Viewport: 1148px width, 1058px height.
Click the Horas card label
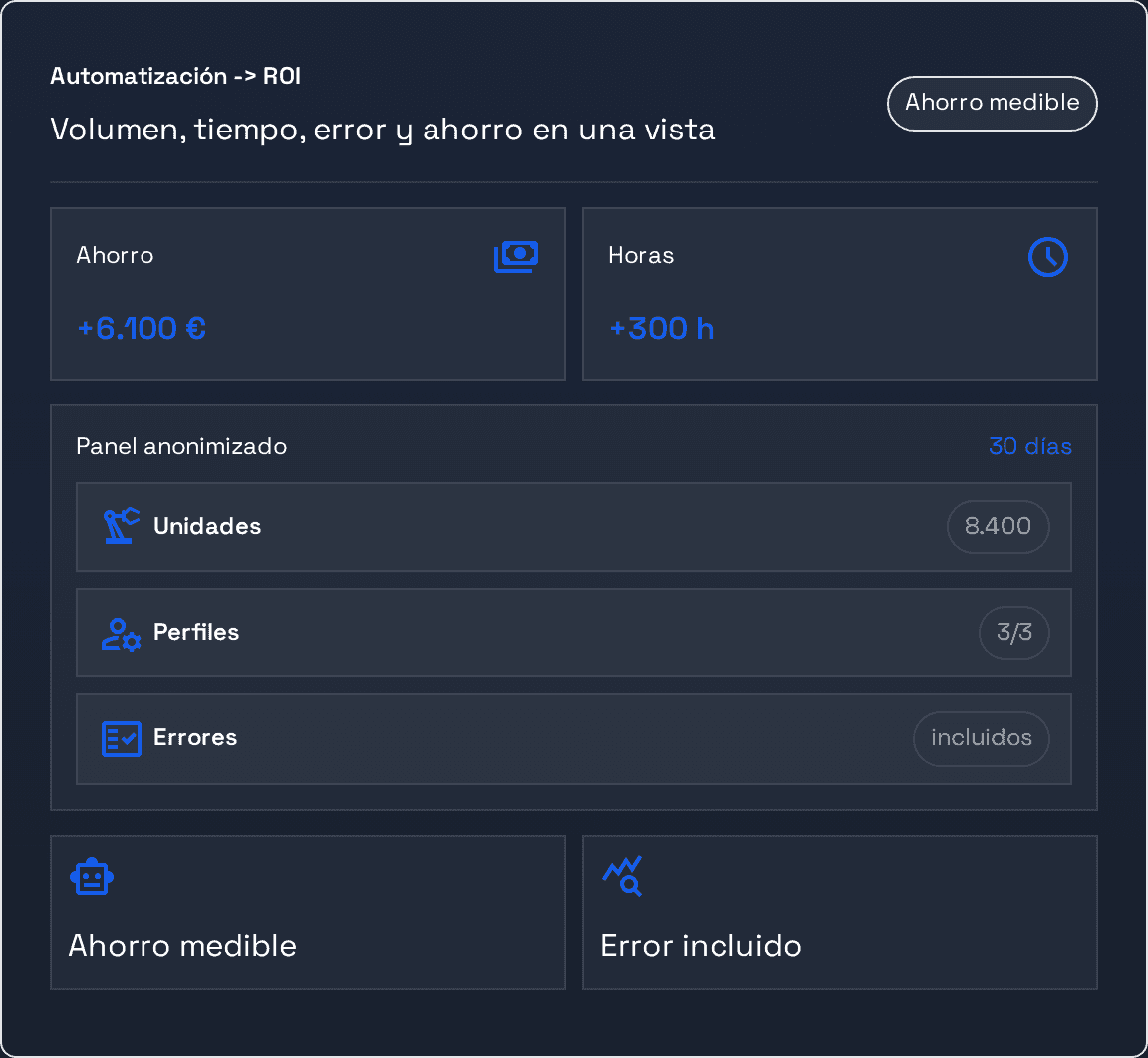click(x=641, y=255)
